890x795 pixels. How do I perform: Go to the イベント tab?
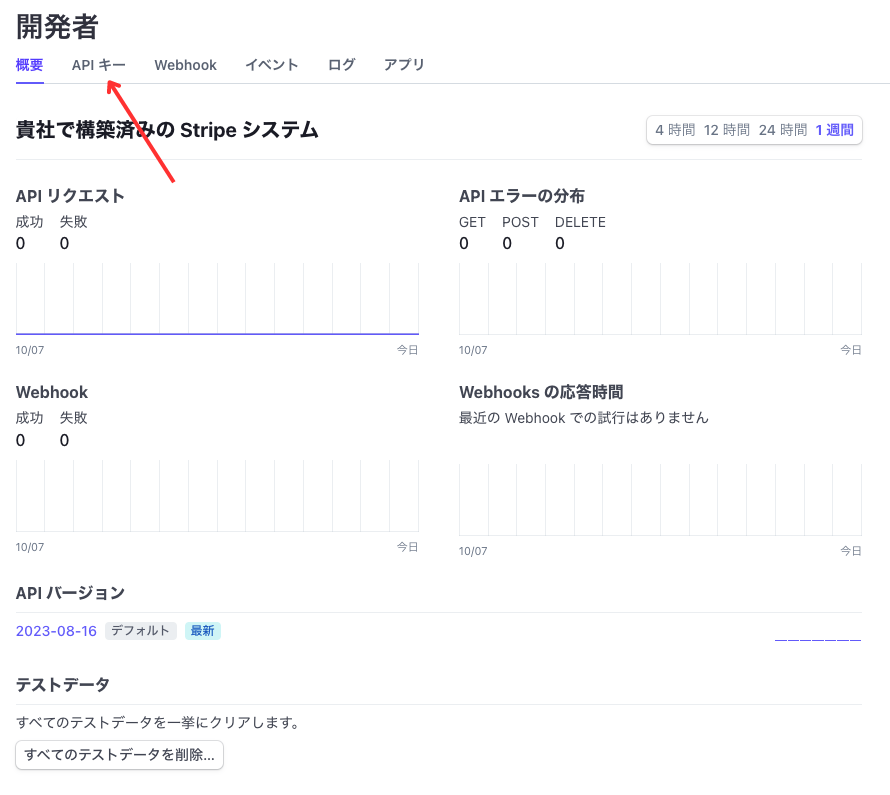point(271,65)
